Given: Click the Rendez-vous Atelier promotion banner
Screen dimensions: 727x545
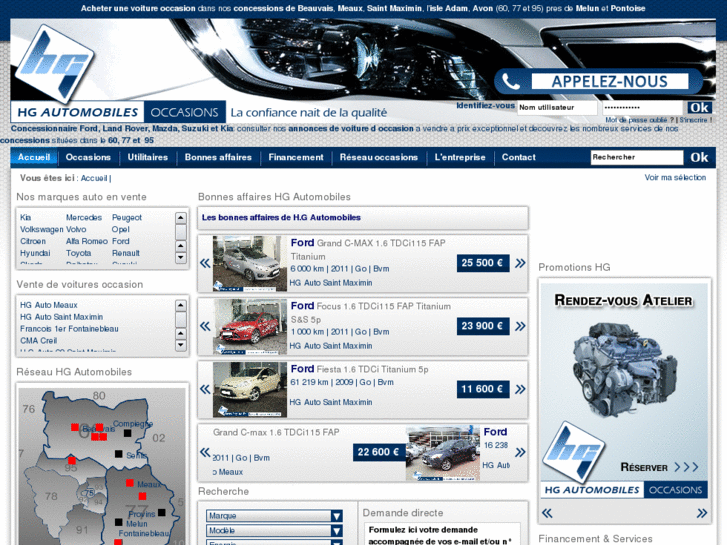Looking at the screenshot, I should pos(624,391).
